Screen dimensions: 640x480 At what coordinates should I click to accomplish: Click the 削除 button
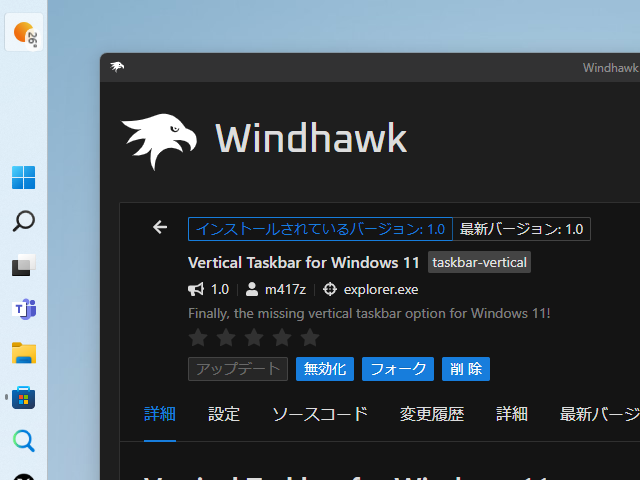tap(466, 369)
